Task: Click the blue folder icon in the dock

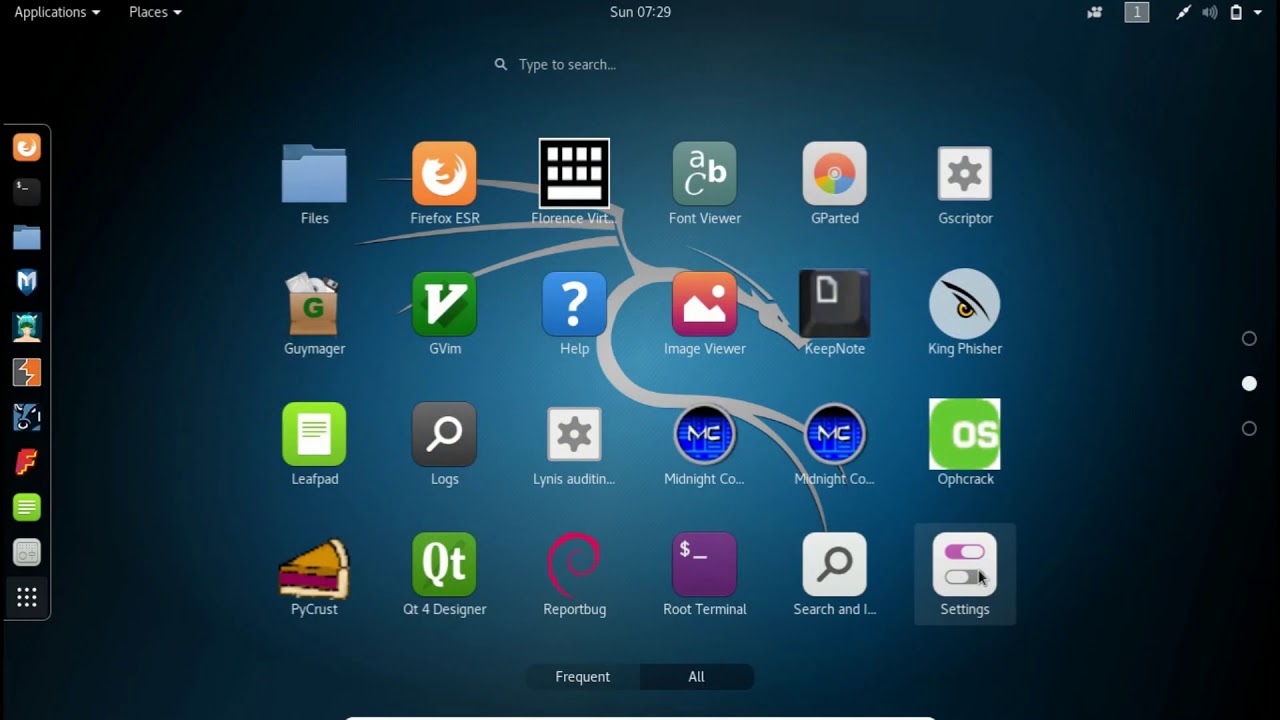Action: (27, 237)
